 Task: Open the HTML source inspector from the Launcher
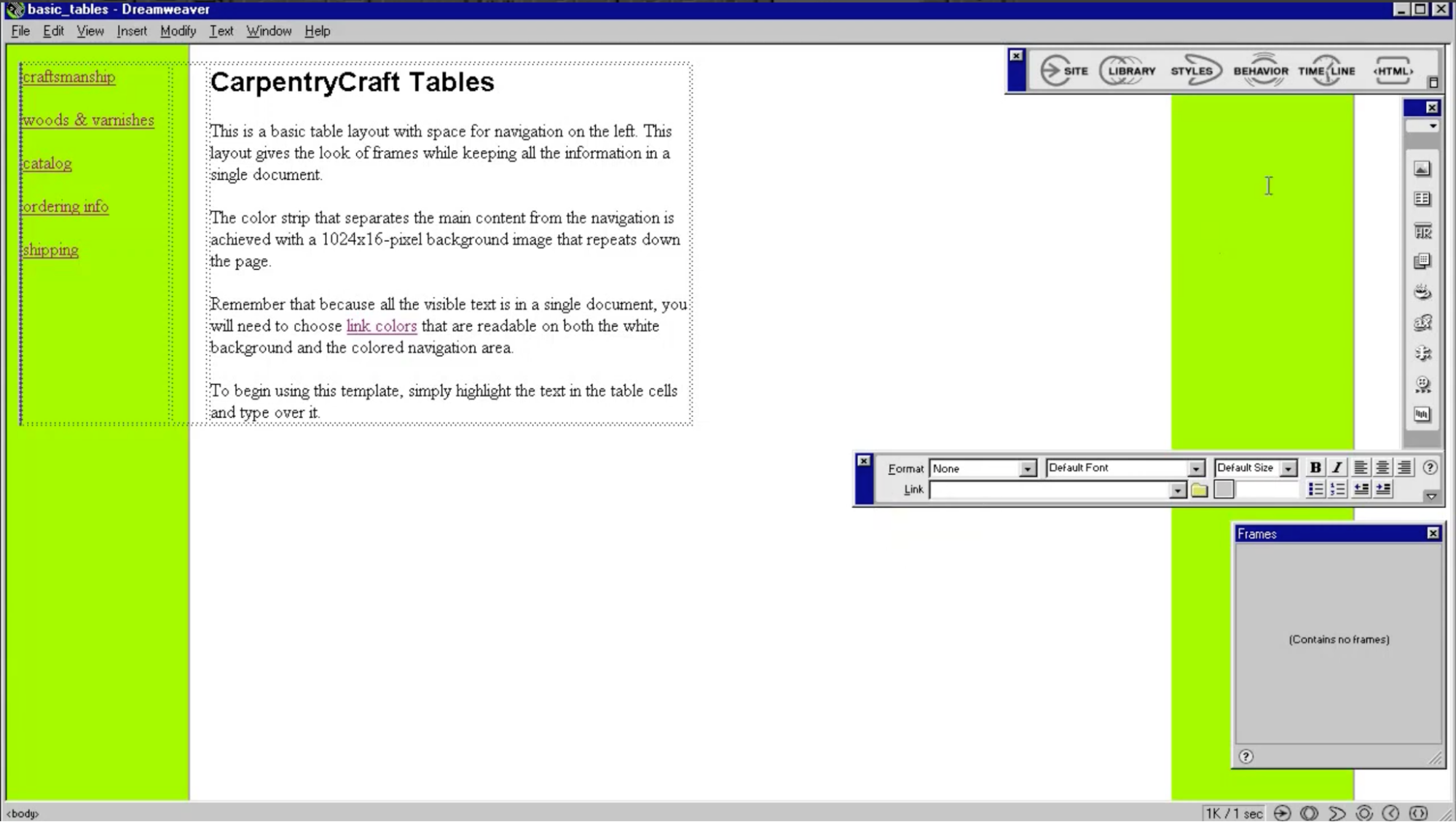click(x=1392, y=71)
